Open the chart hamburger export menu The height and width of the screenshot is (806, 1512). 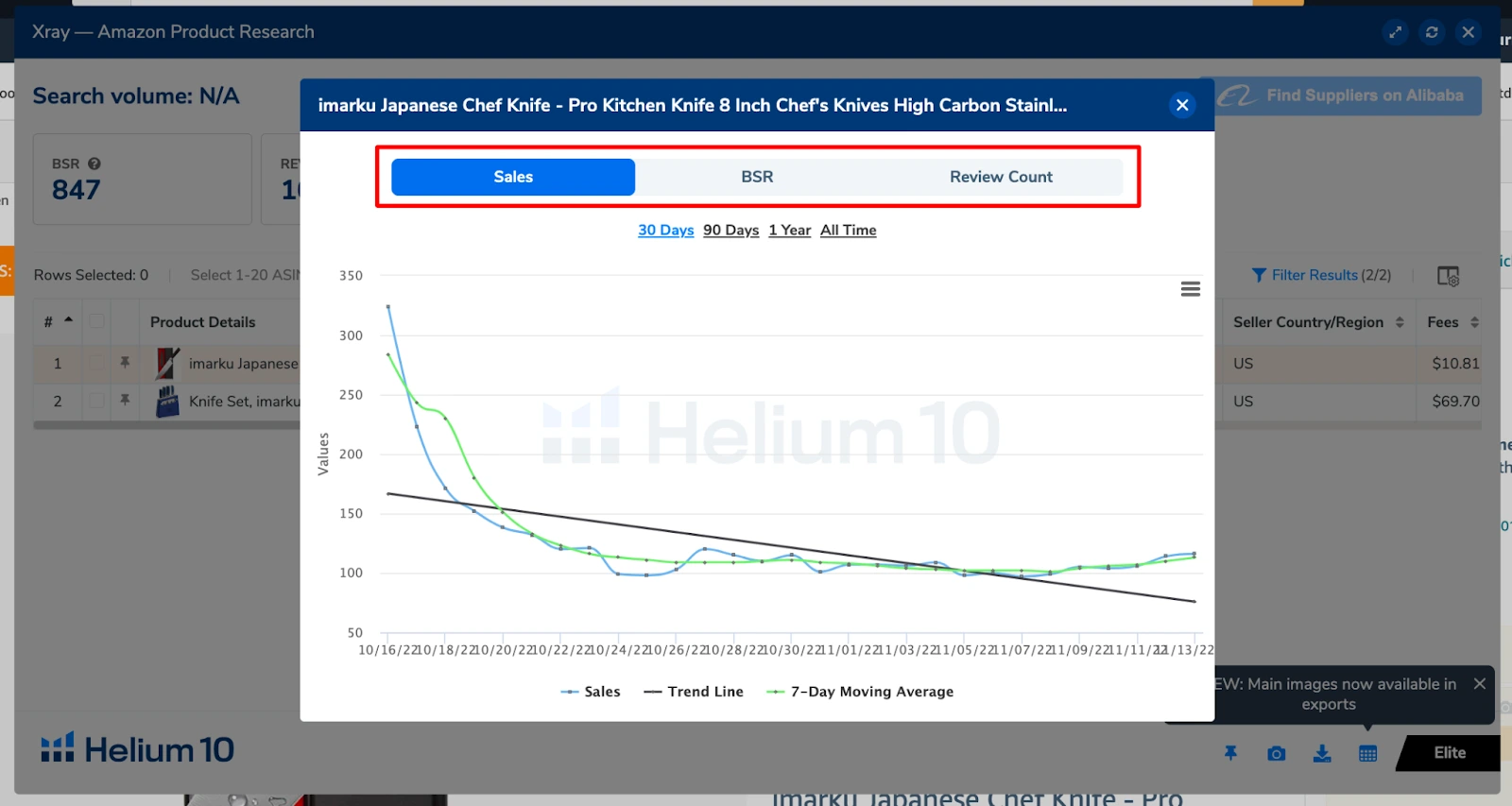click(x=1191, y=289)
